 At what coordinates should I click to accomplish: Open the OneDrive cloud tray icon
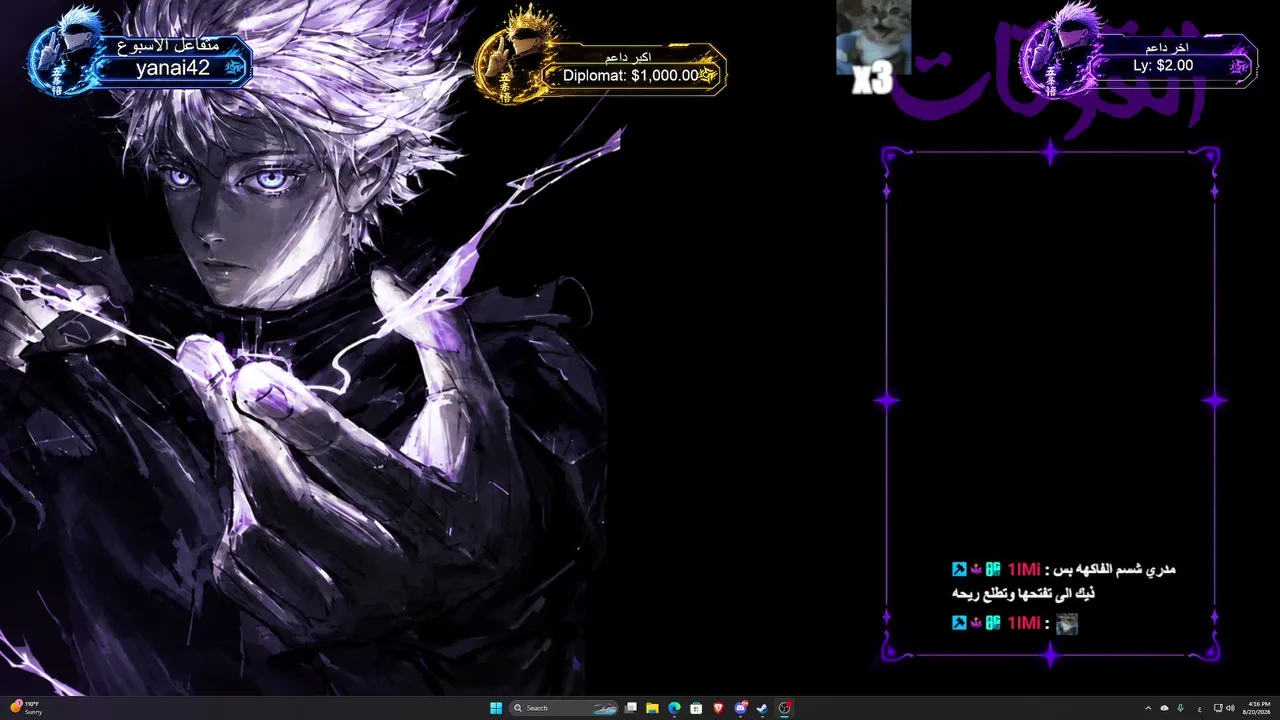tap(1164, 708)
